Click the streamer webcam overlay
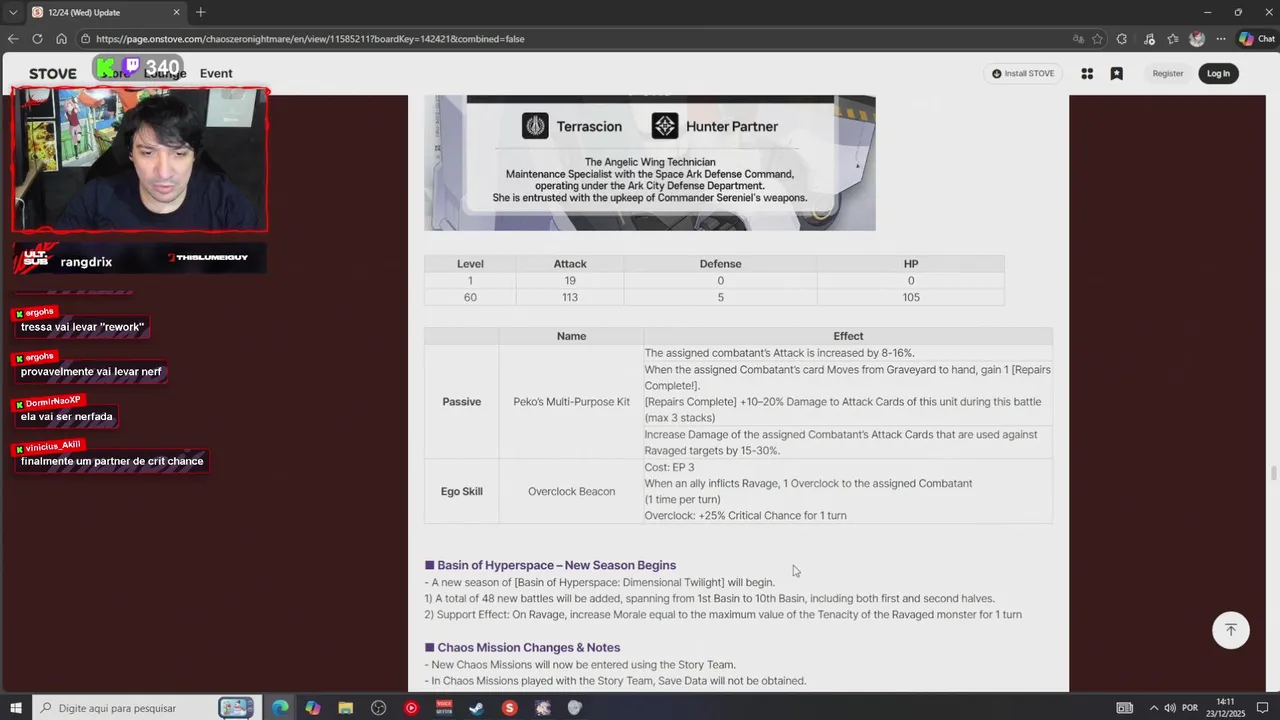 [140, 160]
